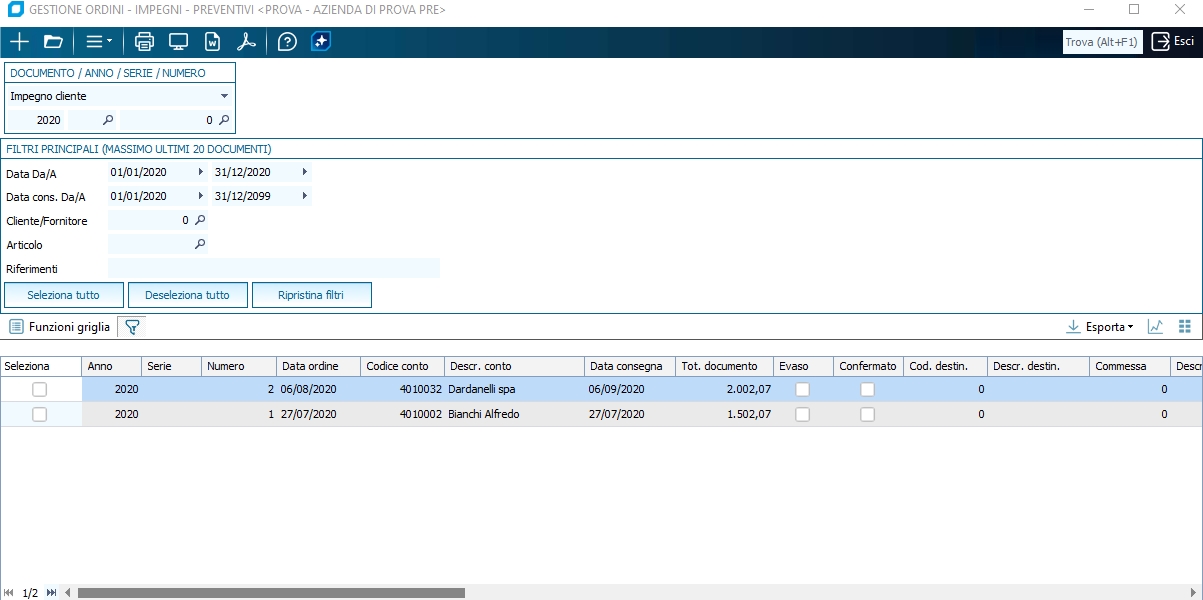1203x600 pixels.
Task: Sort by the Tot. documento column header
Action: click(724, 366)
